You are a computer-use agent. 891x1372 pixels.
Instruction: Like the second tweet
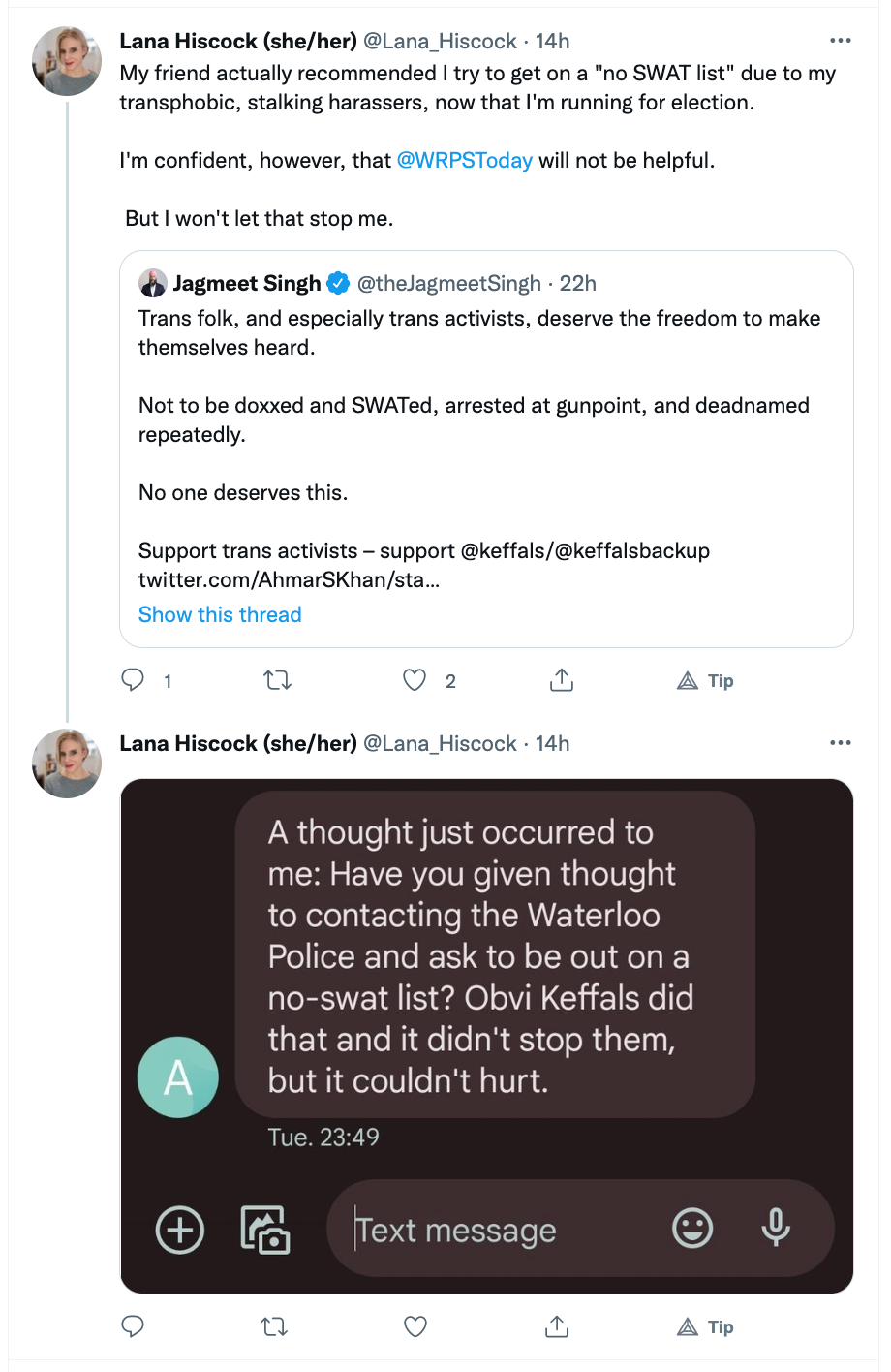coord(415,1326)
